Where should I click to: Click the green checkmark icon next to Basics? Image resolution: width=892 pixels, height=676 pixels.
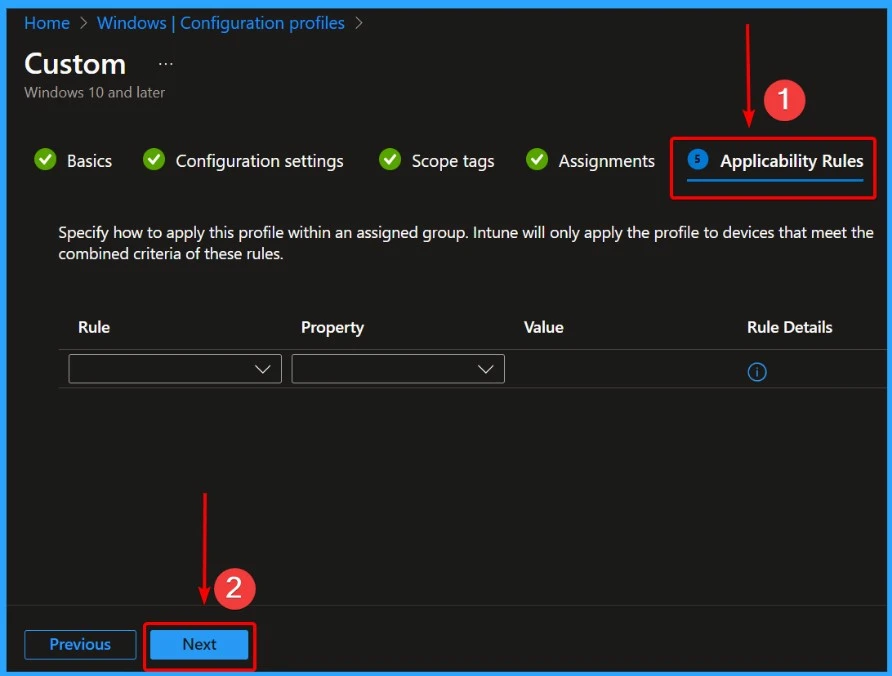tap(45, 160)
